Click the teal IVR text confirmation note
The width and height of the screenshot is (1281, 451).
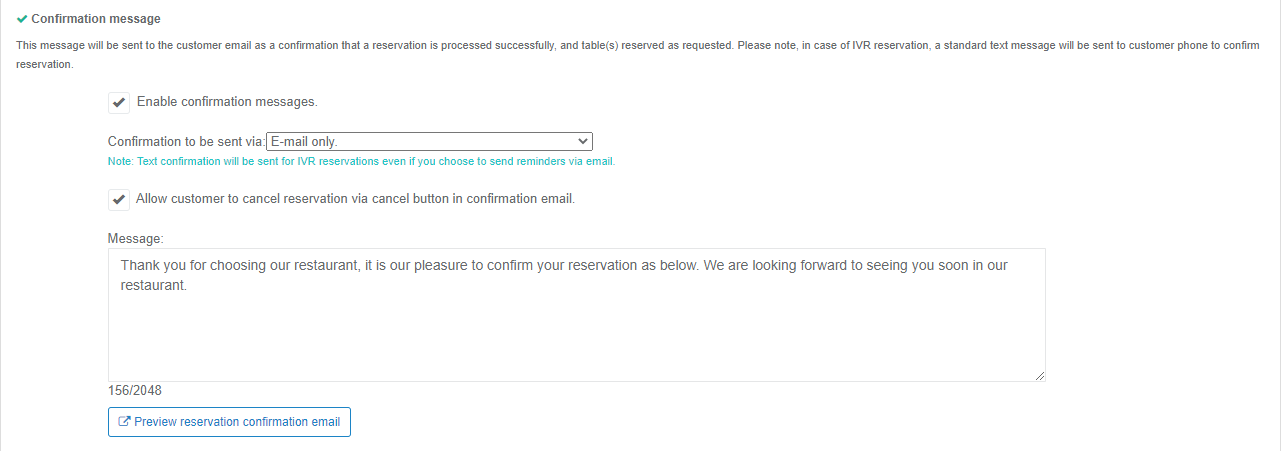click(x=361, y=162)
